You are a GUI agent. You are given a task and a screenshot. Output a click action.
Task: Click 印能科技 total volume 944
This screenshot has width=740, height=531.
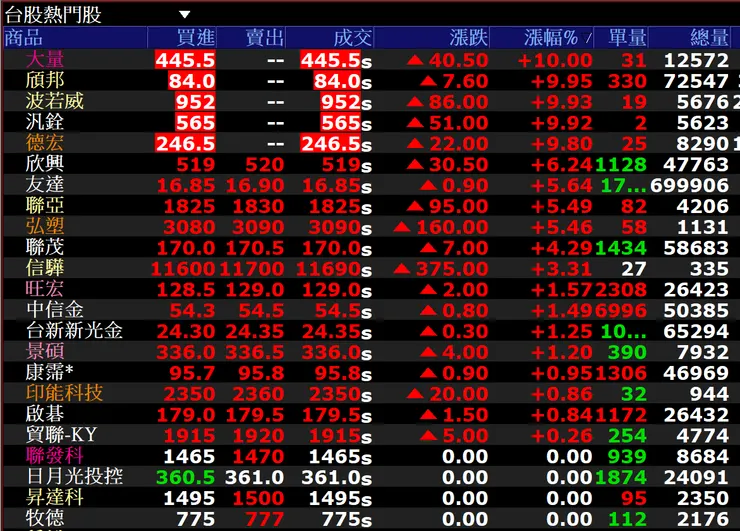[709, 394]
